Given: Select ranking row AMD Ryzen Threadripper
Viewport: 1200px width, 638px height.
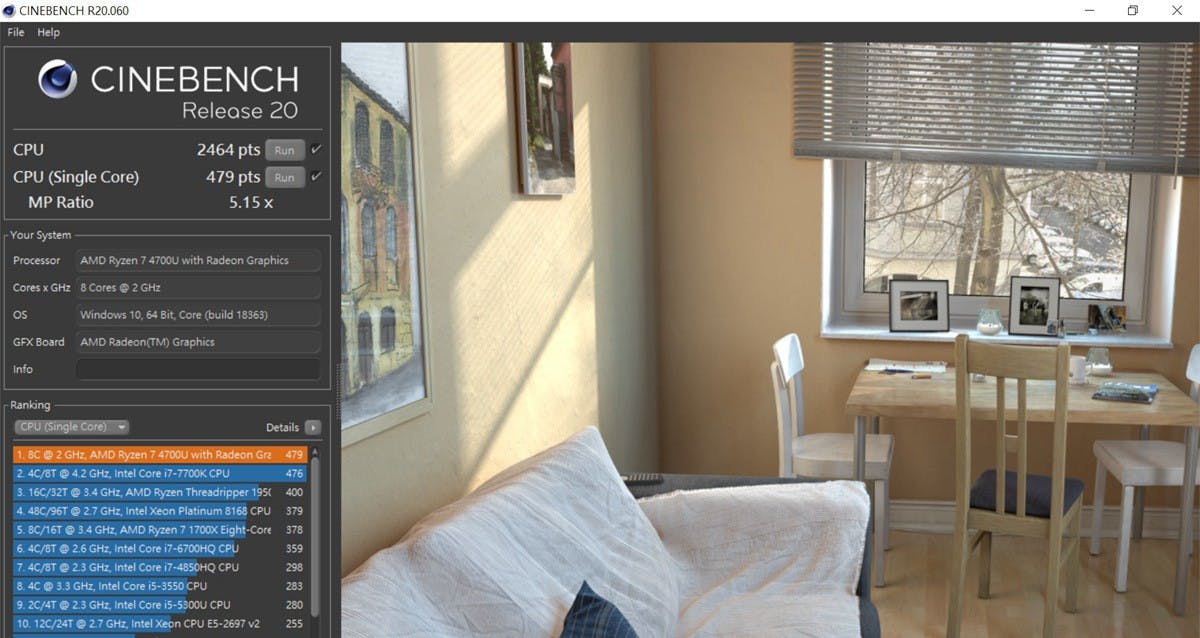Looking at the screenshot, I should (x=160, y=492).
